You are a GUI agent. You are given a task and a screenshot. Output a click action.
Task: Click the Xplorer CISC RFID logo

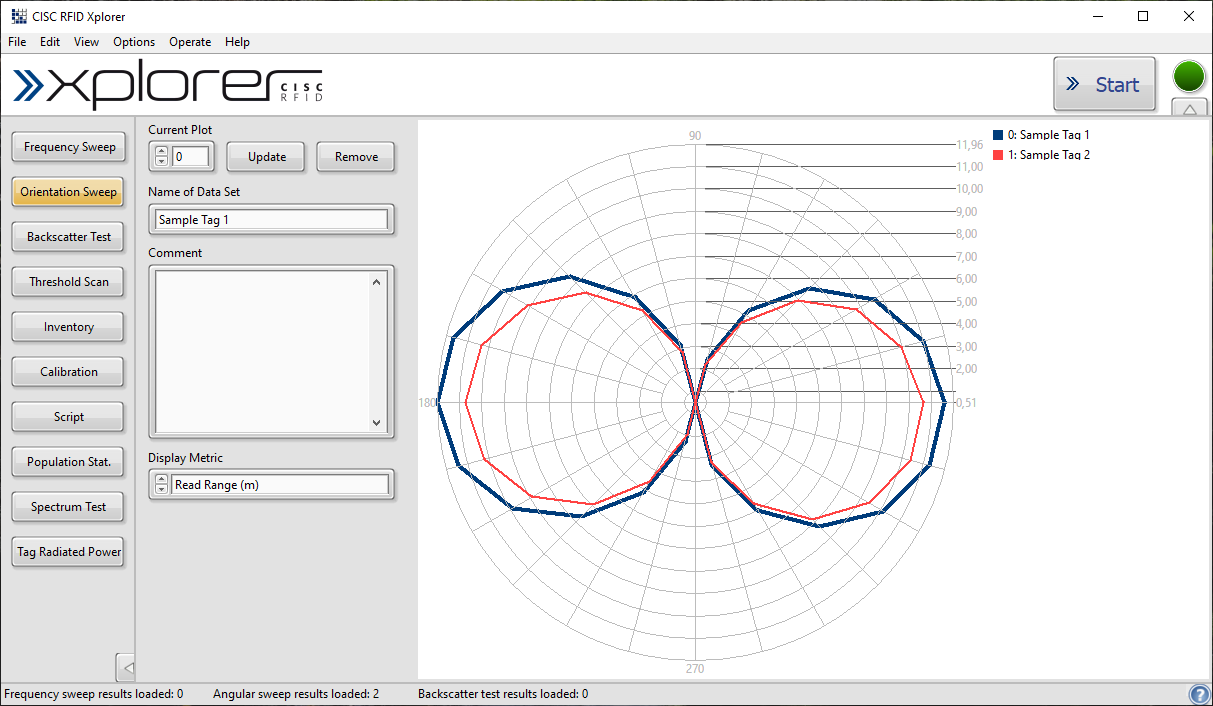click(167, 87)
